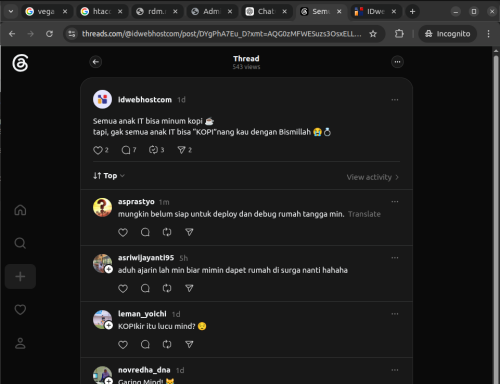Close the 'vega' browser tab
500x384 pixels.
pos(65,11)
